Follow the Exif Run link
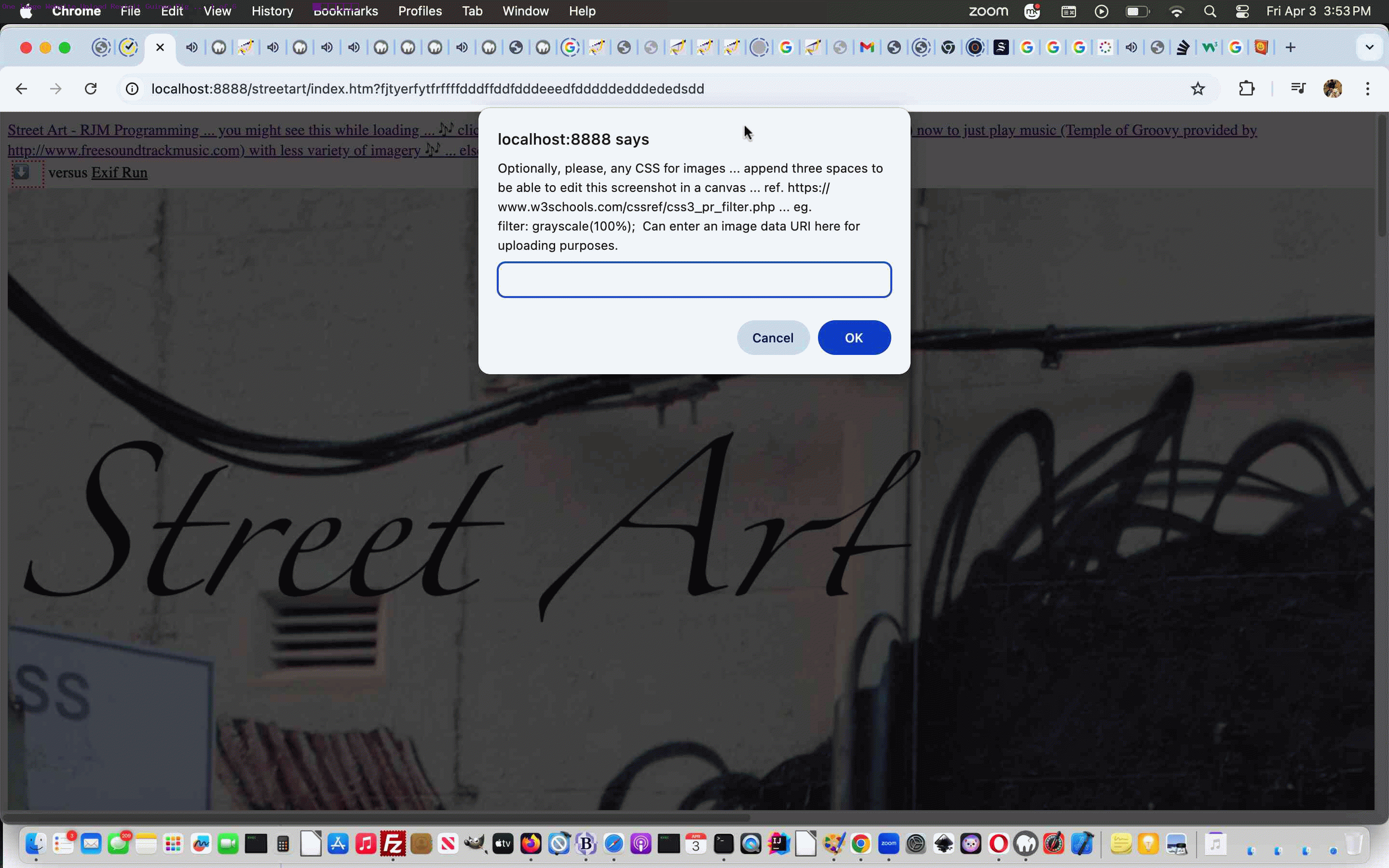 click(118, 172)
